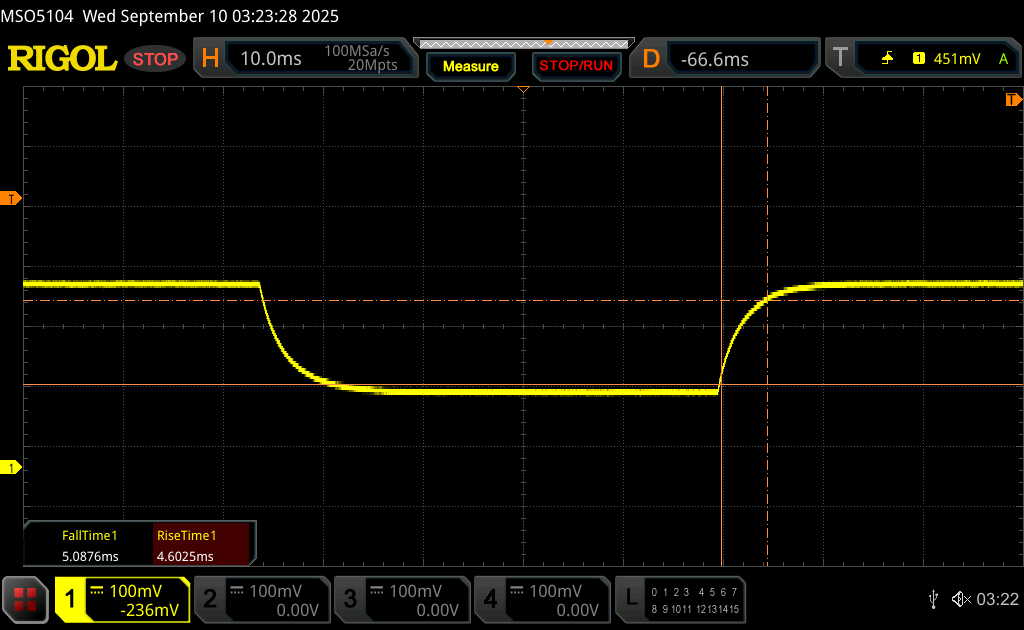The height and width of the screenshot is (630, 1024).
Task: Open the red function navigation menu icon
Action: pyautogui.click(x=25, y=598)
